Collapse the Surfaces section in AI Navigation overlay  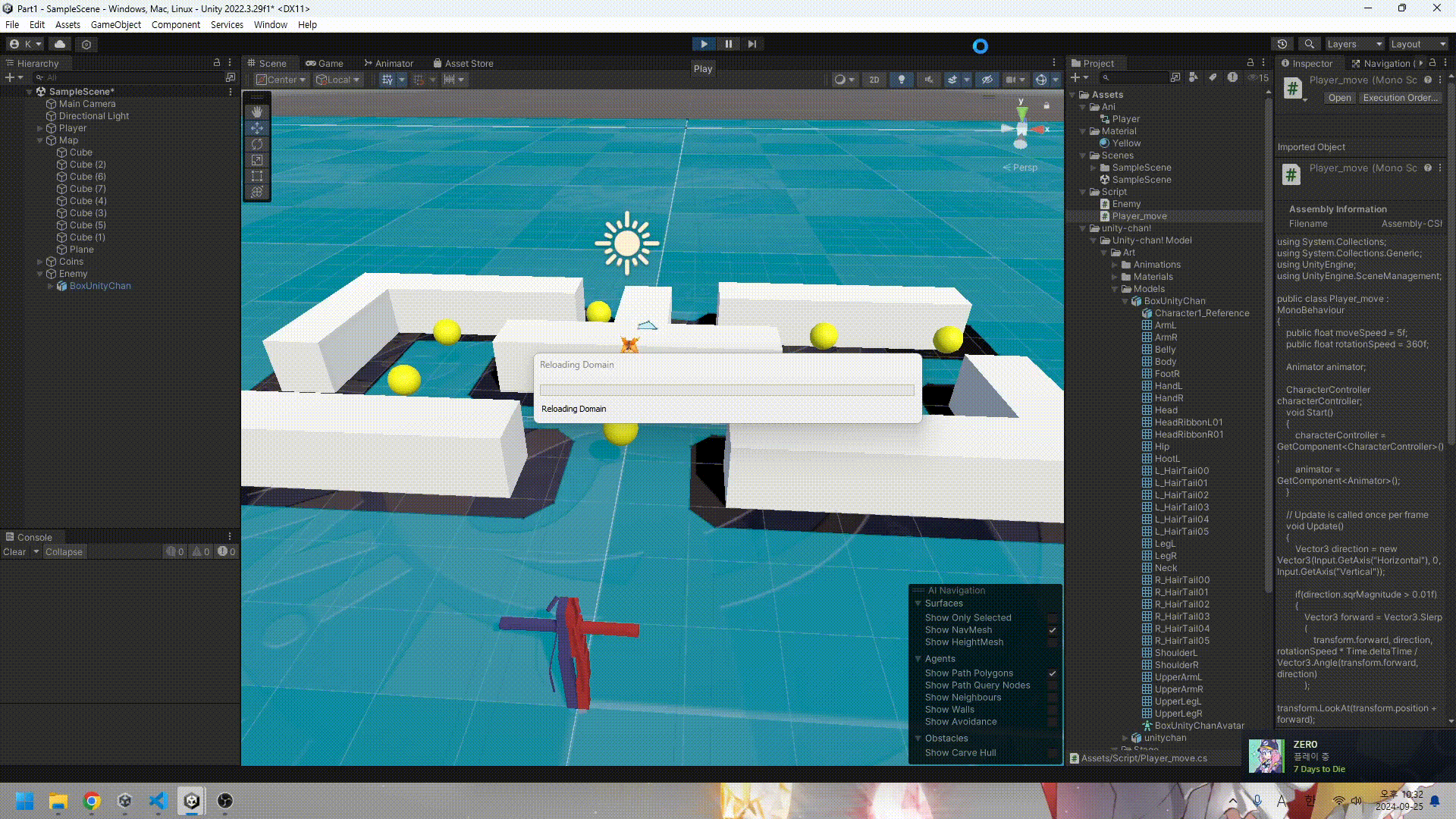click(918, 604)
